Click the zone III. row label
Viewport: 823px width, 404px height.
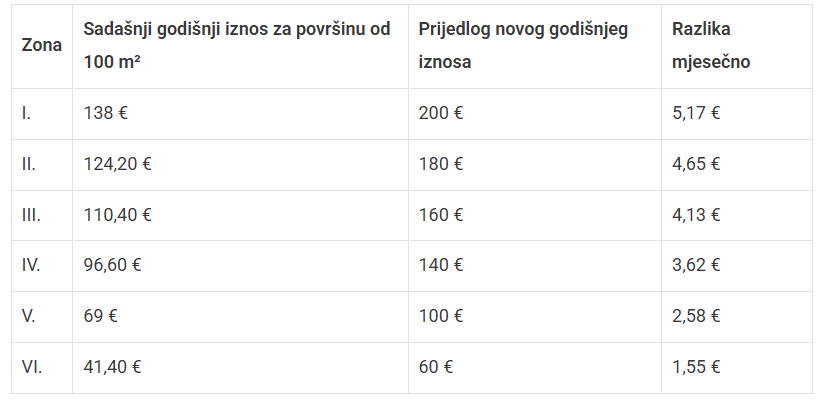31,214
